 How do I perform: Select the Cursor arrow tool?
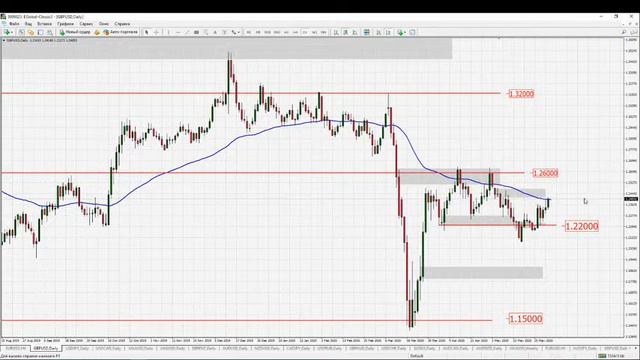pyautogui.click(x=147, y=32)
